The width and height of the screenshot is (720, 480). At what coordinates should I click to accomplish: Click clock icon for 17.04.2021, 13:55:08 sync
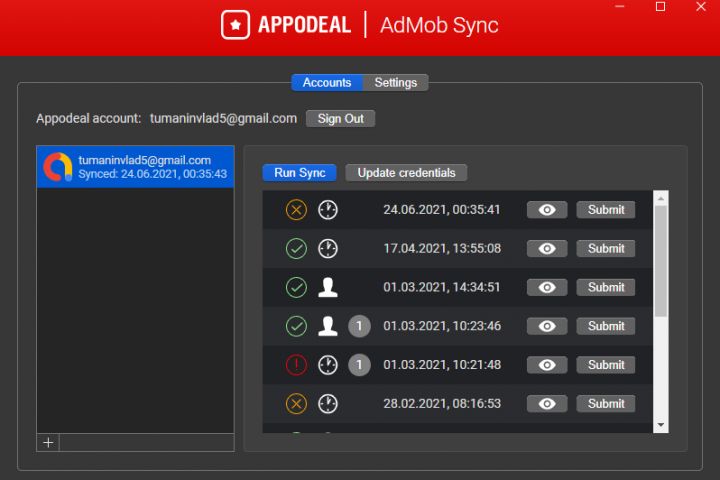pos(328,248)
